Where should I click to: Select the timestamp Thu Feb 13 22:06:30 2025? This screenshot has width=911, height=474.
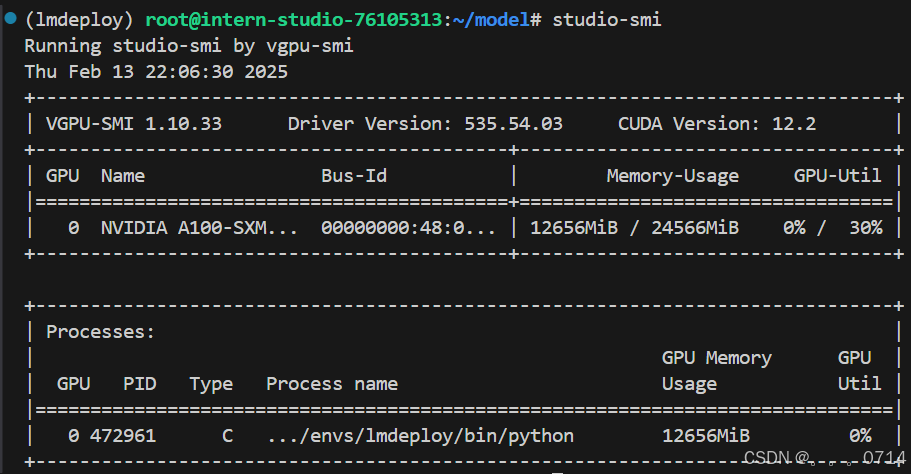[156, 72]
